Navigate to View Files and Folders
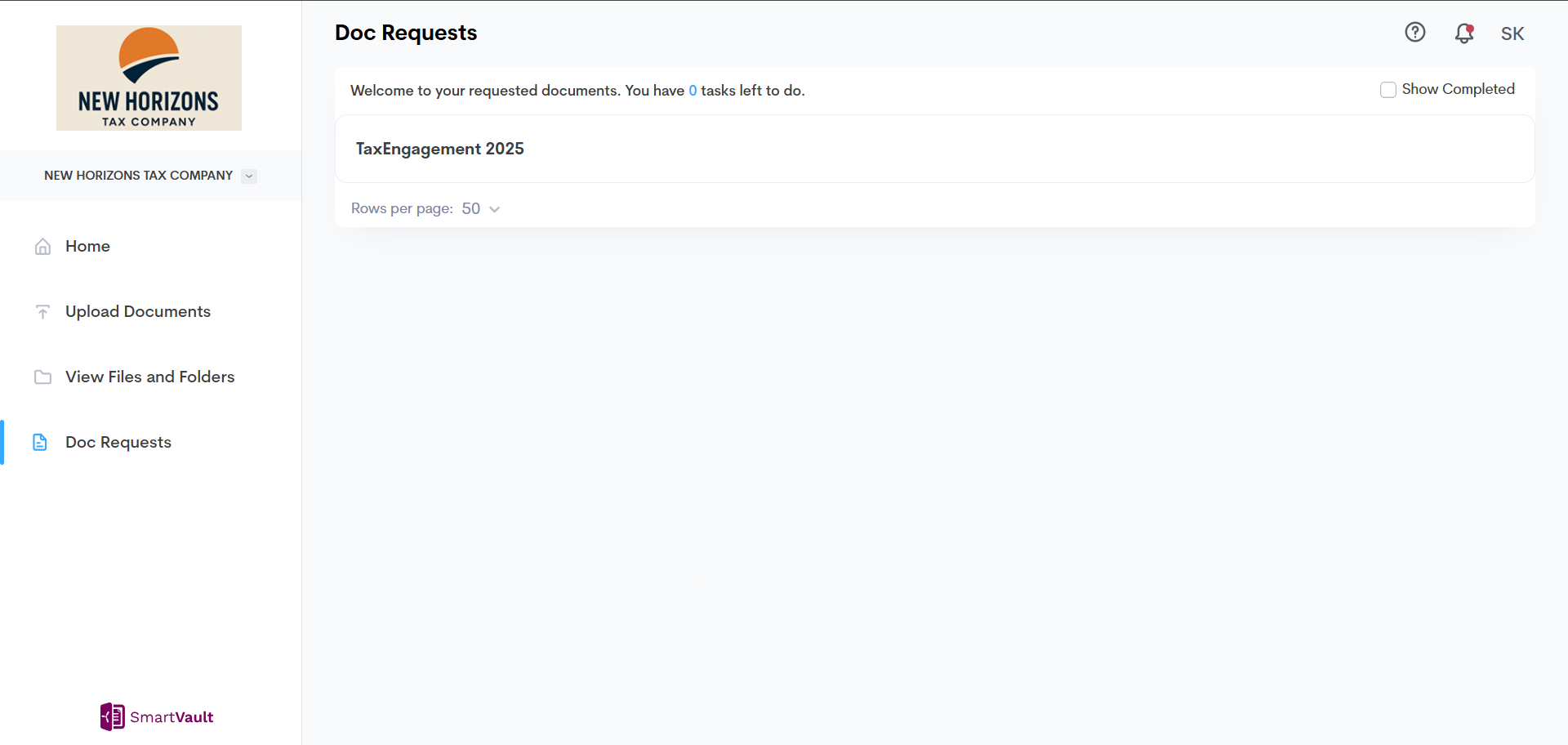The image size is (1568, 745). point(149,377)
